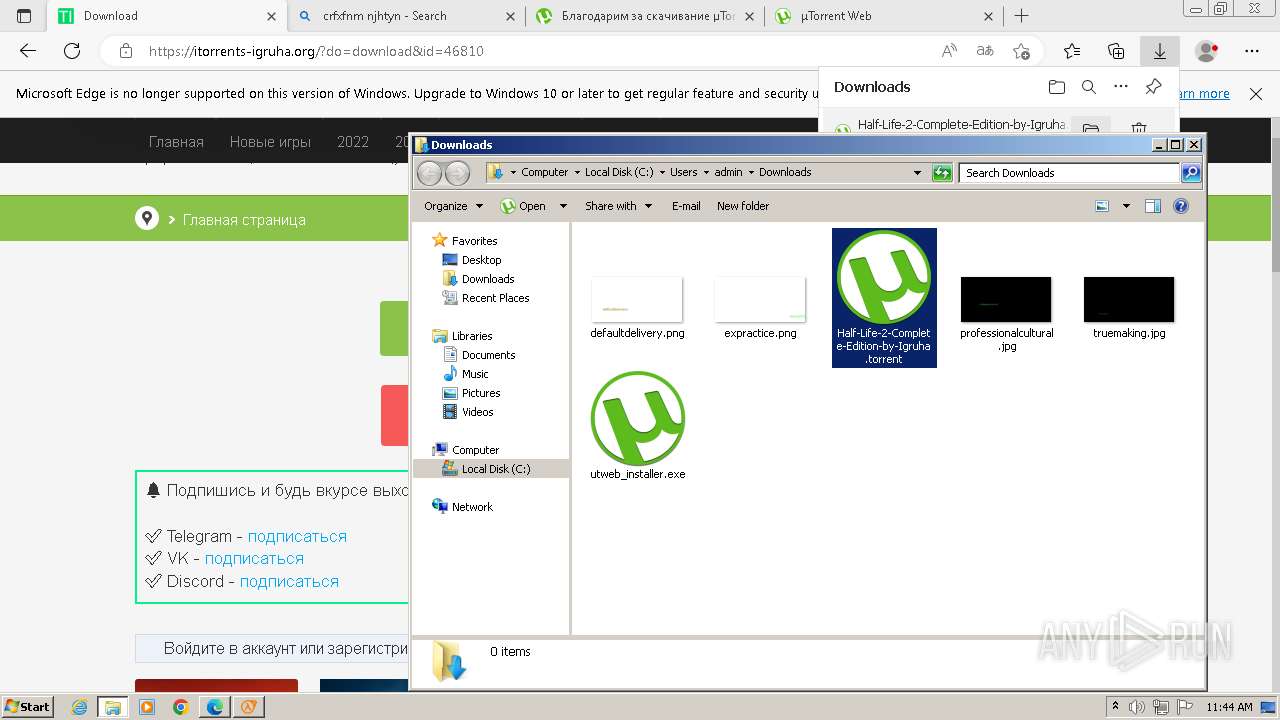Viewport: 1280px width, 720px height.
Task: Click Explorer search magnifier button
Action: (x=1190, y=172)
